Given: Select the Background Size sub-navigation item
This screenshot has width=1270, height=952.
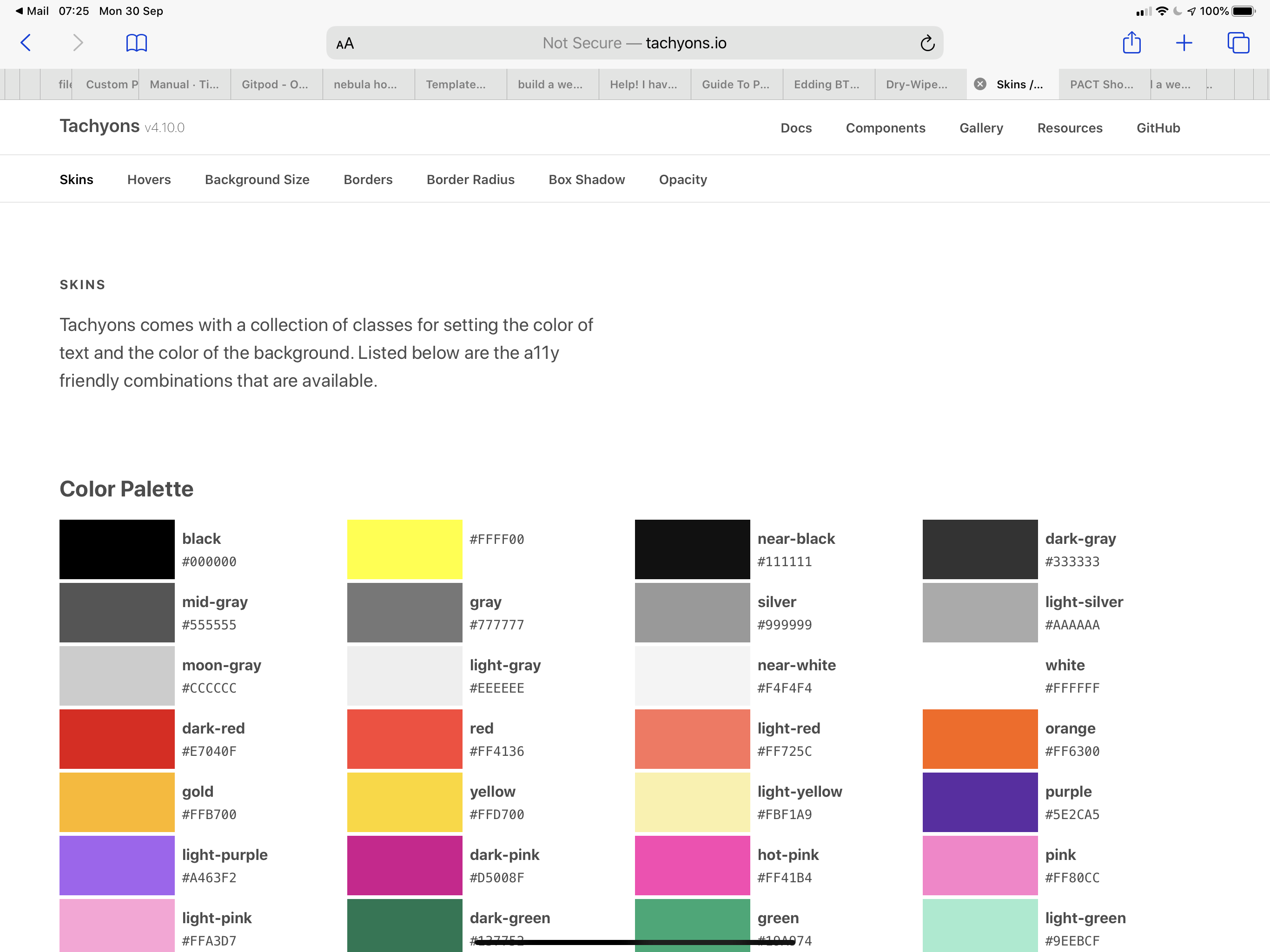Looking at the screenshot, I should (x=257, y=180).
